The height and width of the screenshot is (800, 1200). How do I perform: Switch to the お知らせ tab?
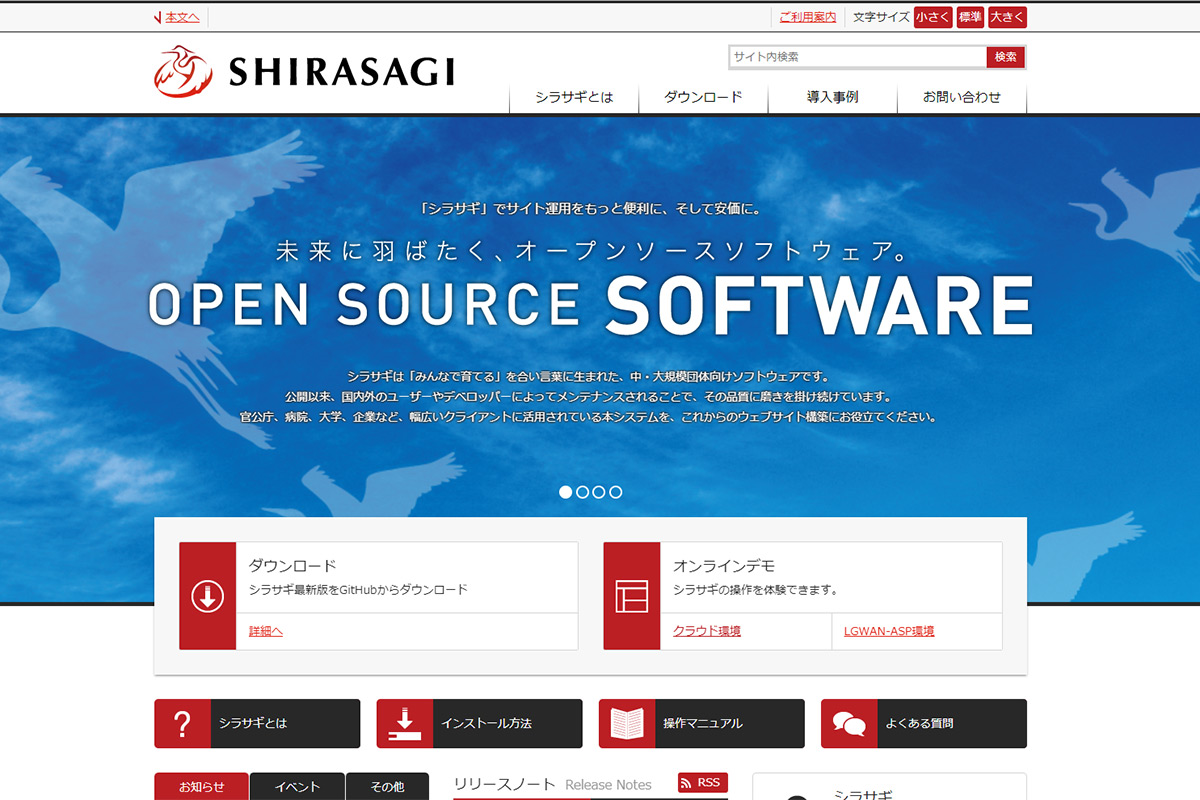[x=201, y=787]
